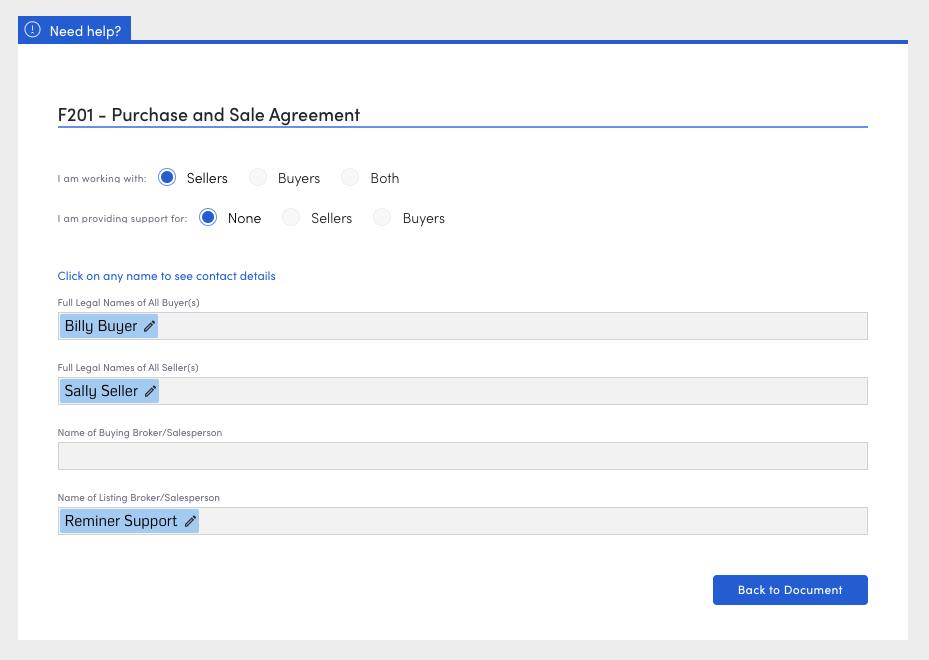Open Reminer Support contact details

click(x=121, y=521)
